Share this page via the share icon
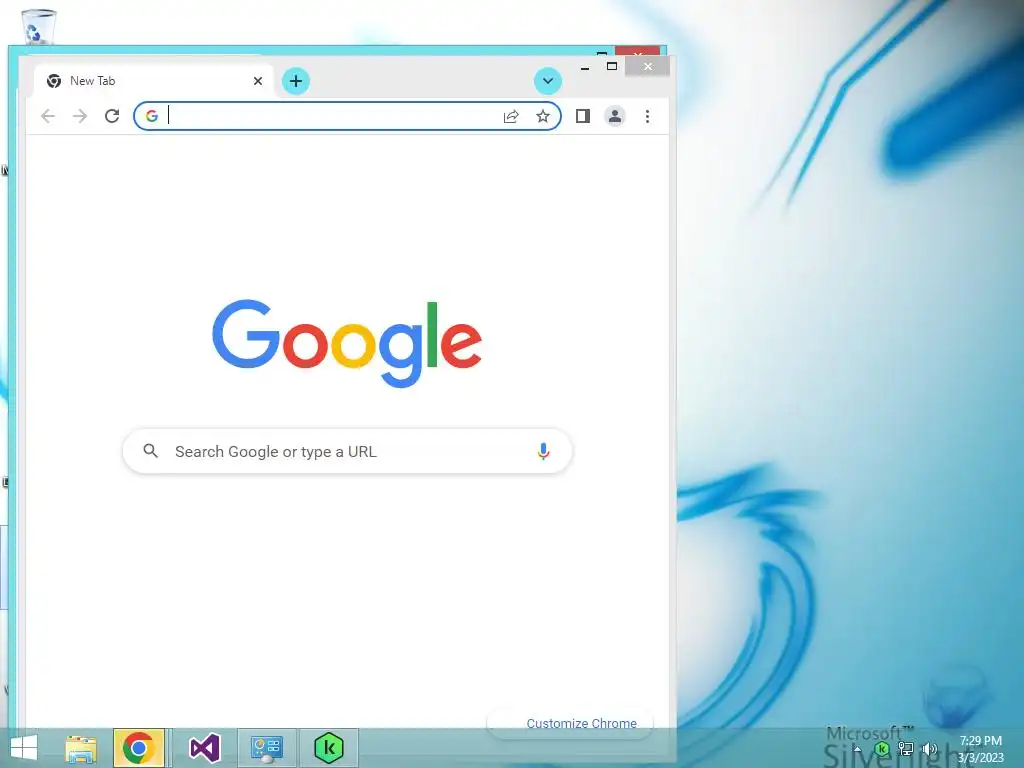This screenshot has width=1024, height=768. point(511,116)
